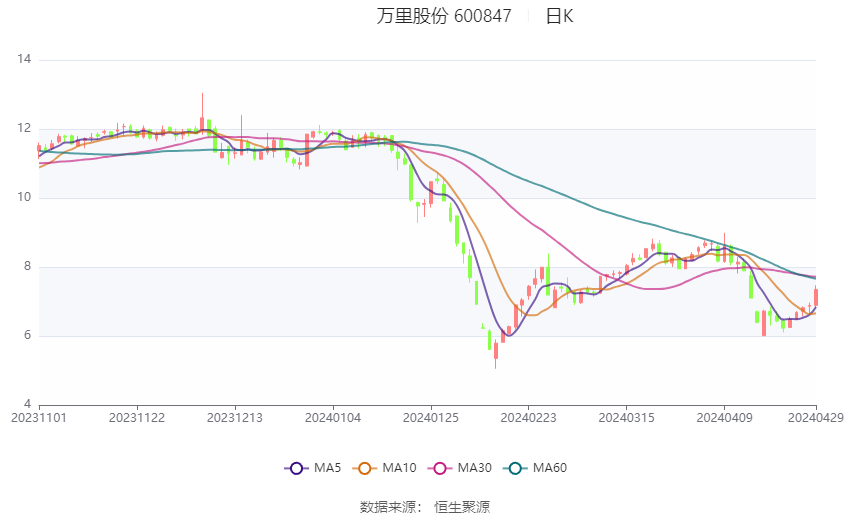Click the lowest red candle near 5
This screenshot has height=517, width=850.
495,354
